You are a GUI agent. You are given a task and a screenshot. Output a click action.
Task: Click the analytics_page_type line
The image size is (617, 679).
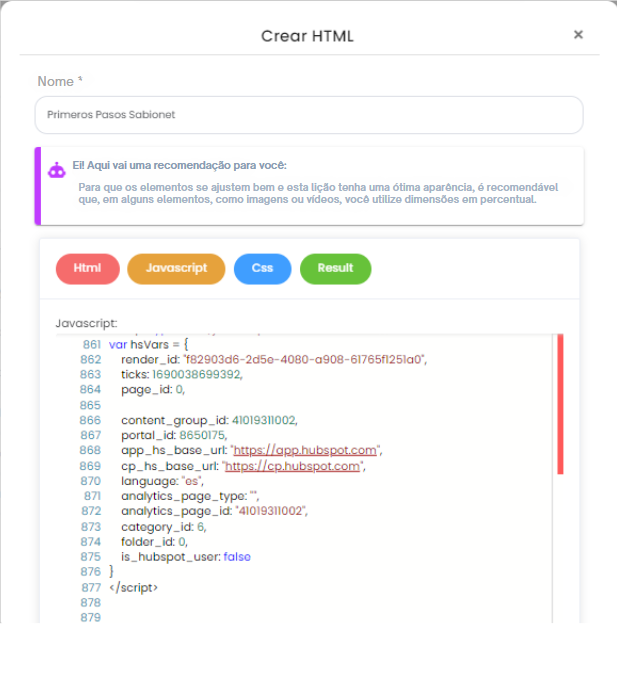pyautogui.click(x=190, y=496)
